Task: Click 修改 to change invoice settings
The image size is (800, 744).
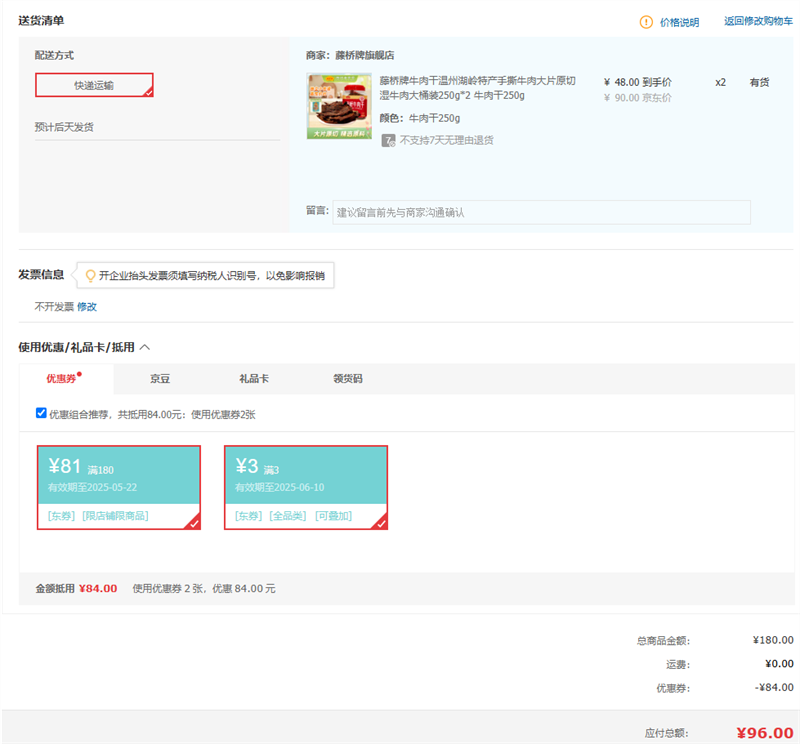Action: (x=87, y=307)
